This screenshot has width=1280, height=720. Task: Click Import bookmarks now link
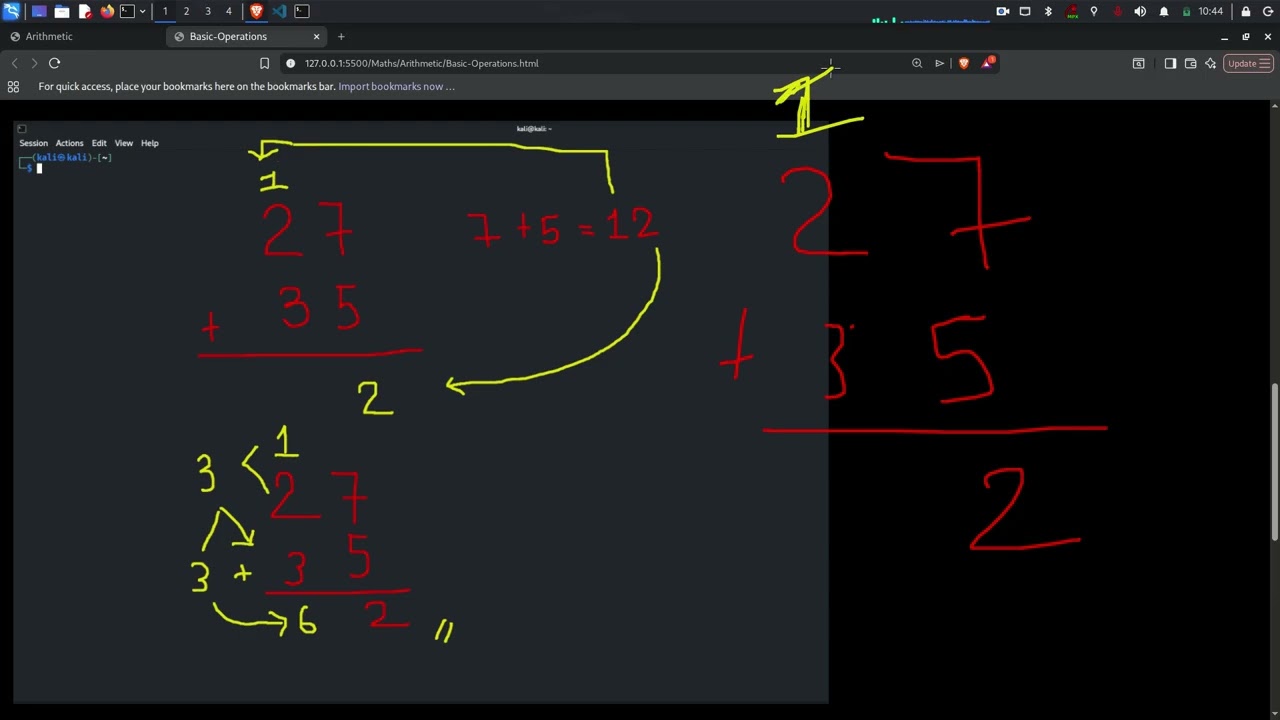click(396, 87)
